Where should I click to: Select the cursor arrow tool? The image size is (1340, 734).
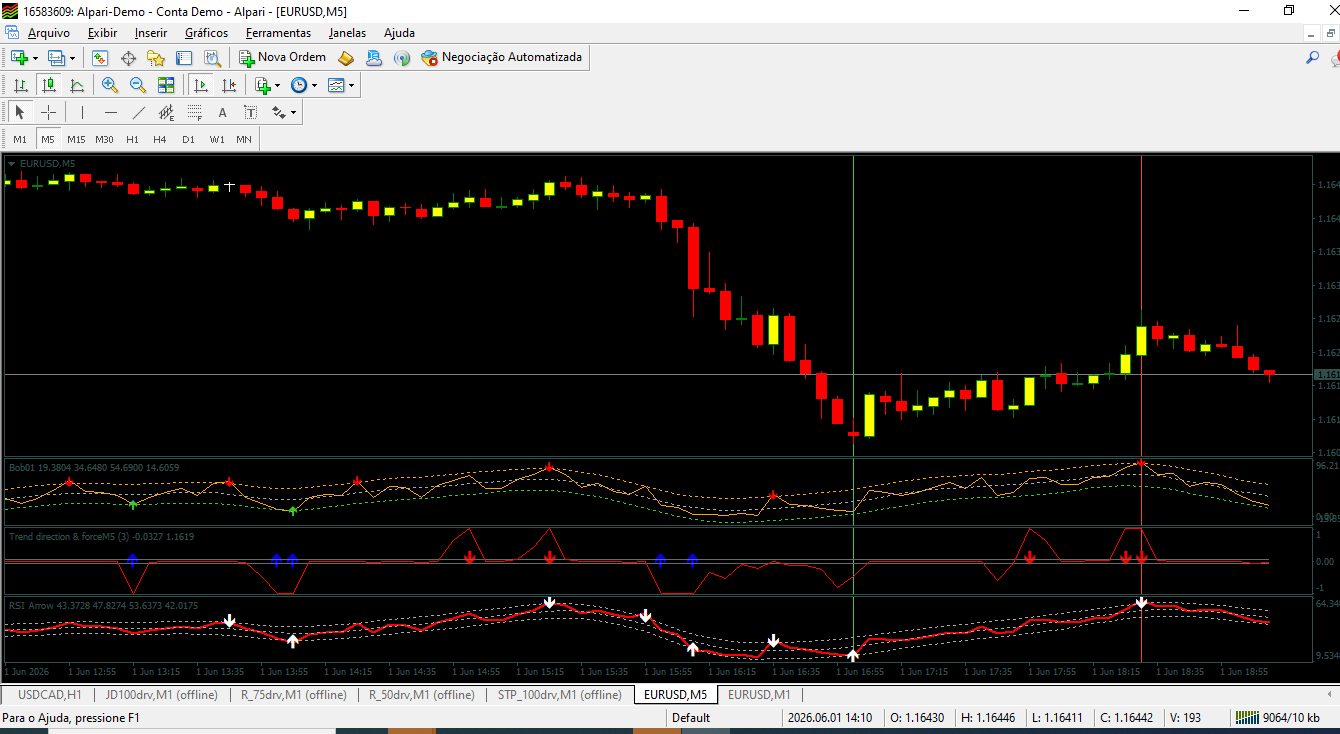(x=20, y=112)
